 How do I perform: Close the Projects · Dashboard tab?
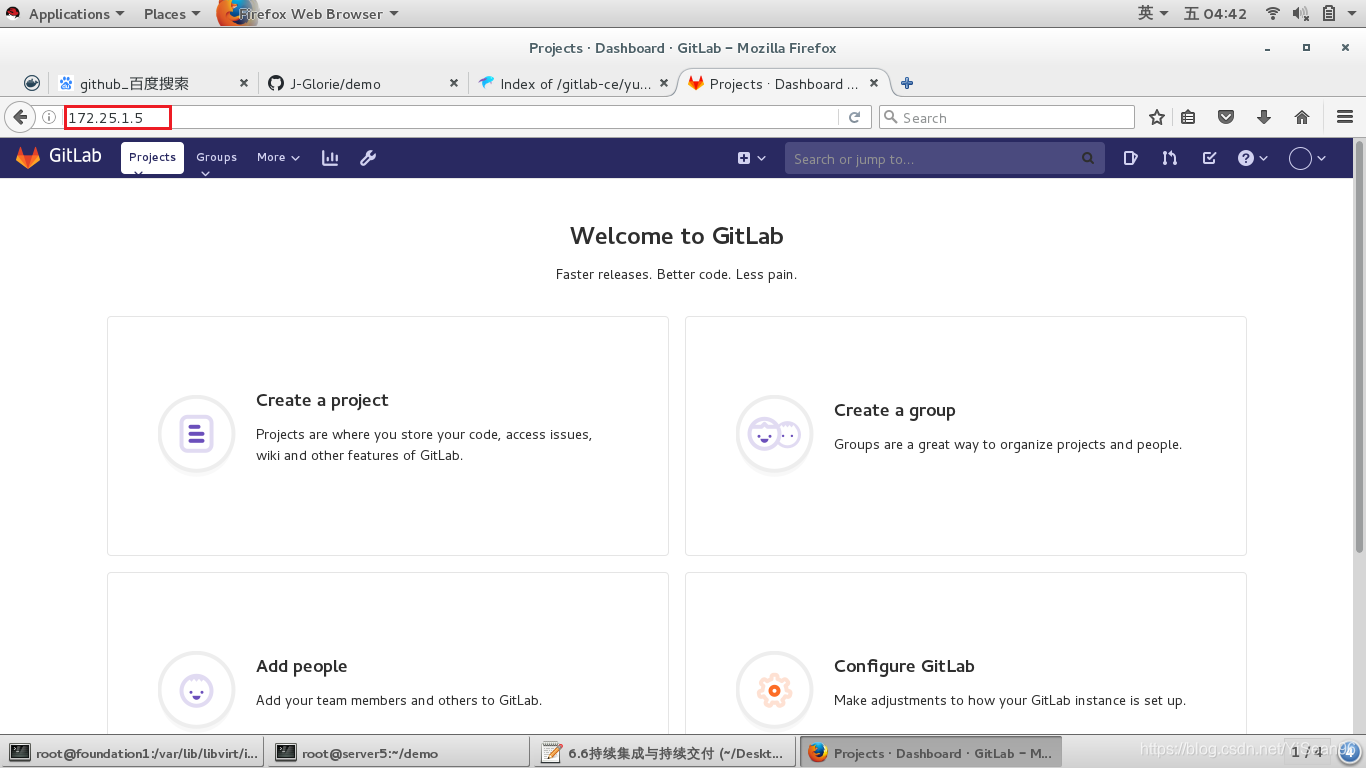pyautogui.click(x=874, y=84)
